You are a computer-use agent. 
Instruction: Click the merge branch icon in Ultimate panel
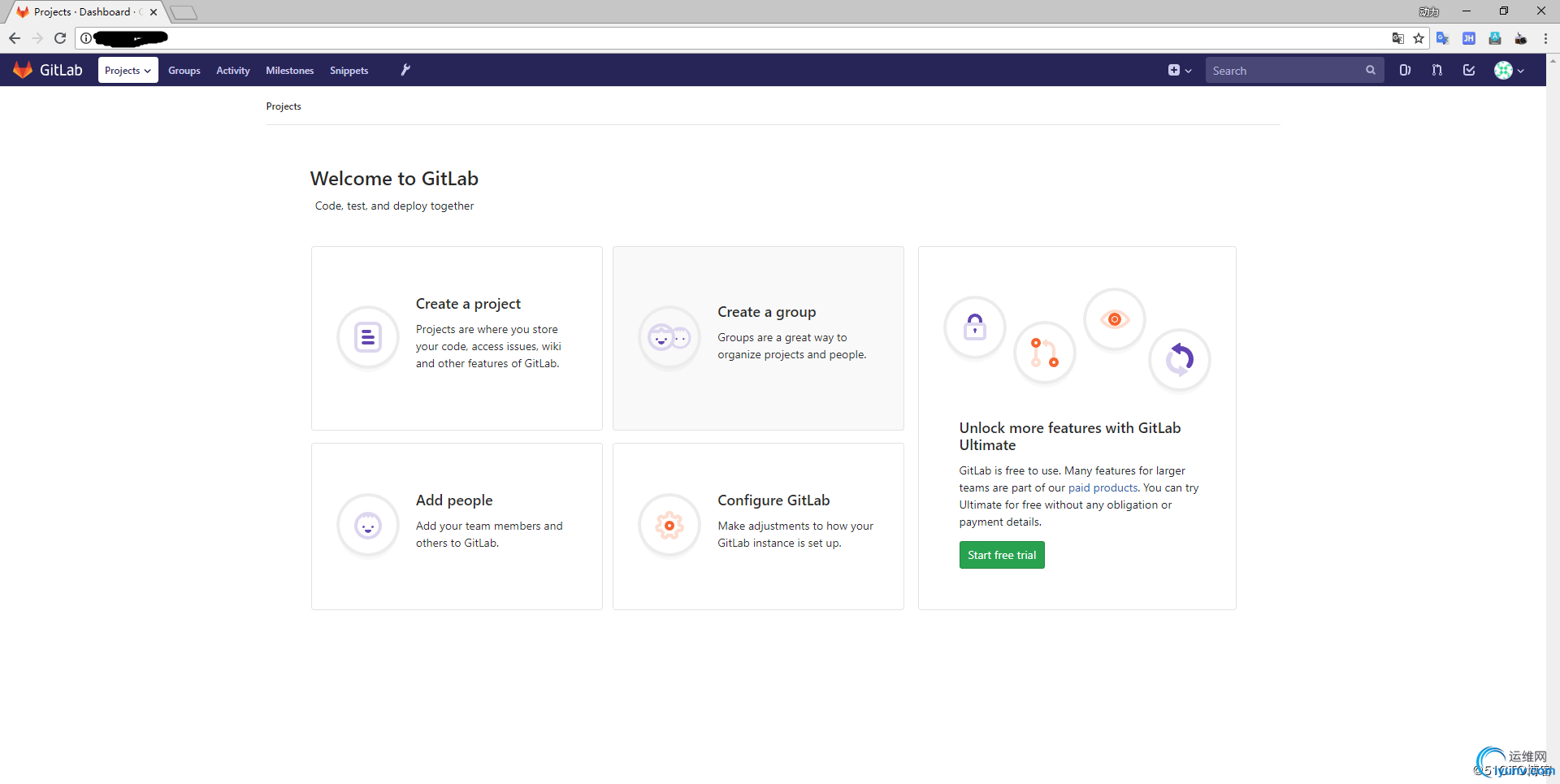(x=1045, y=353)
